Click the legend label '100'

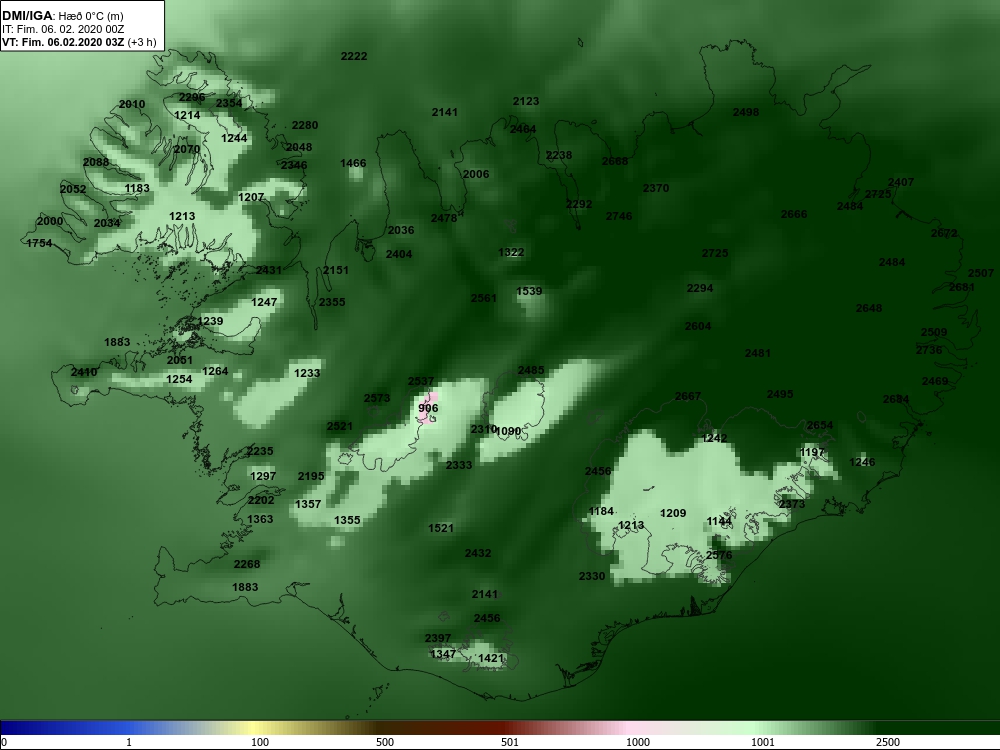(260, 742)
